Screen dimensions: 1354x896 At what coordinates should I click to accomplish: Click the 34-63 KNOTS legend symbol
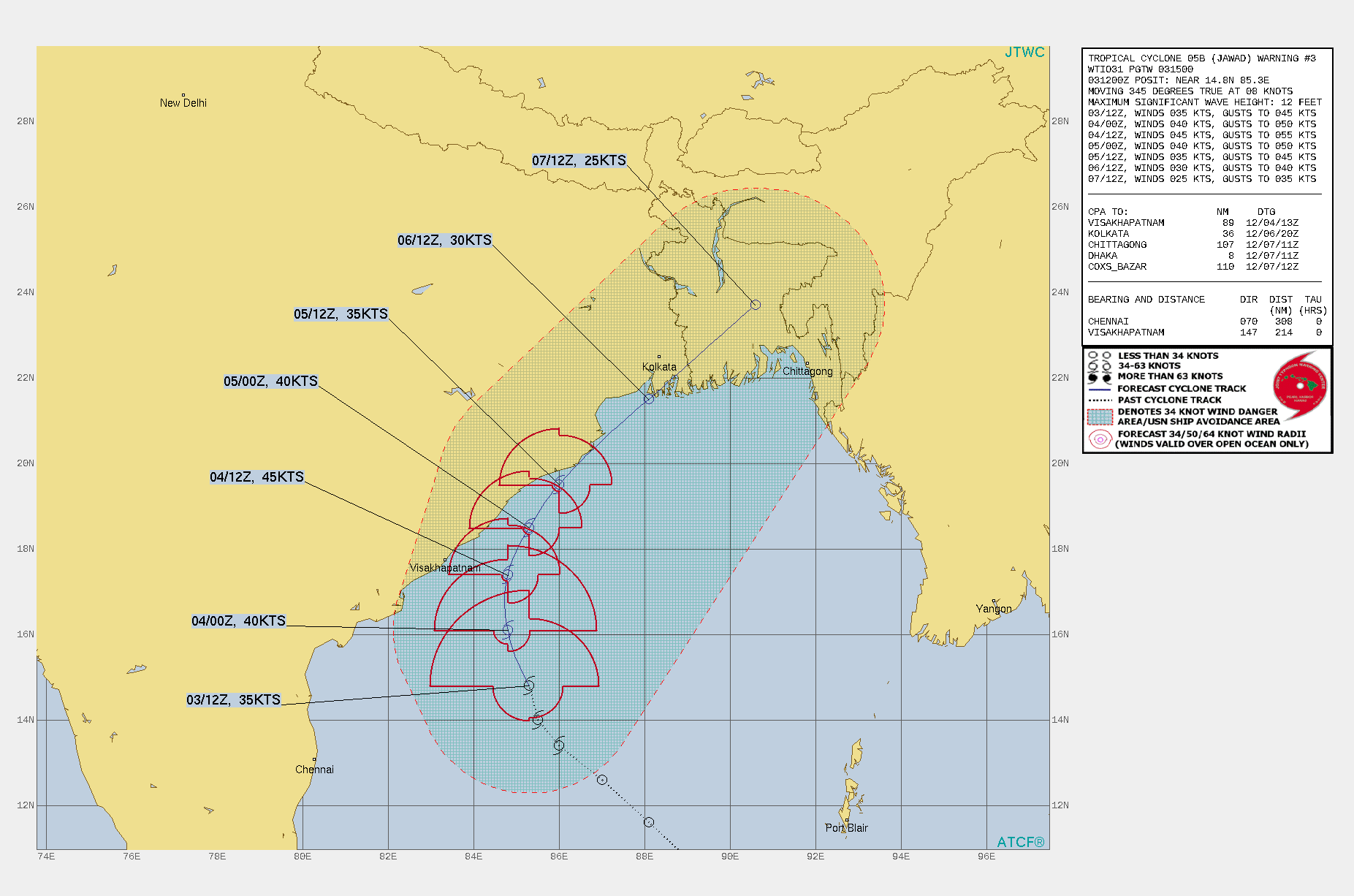[x=1100, y=366]
